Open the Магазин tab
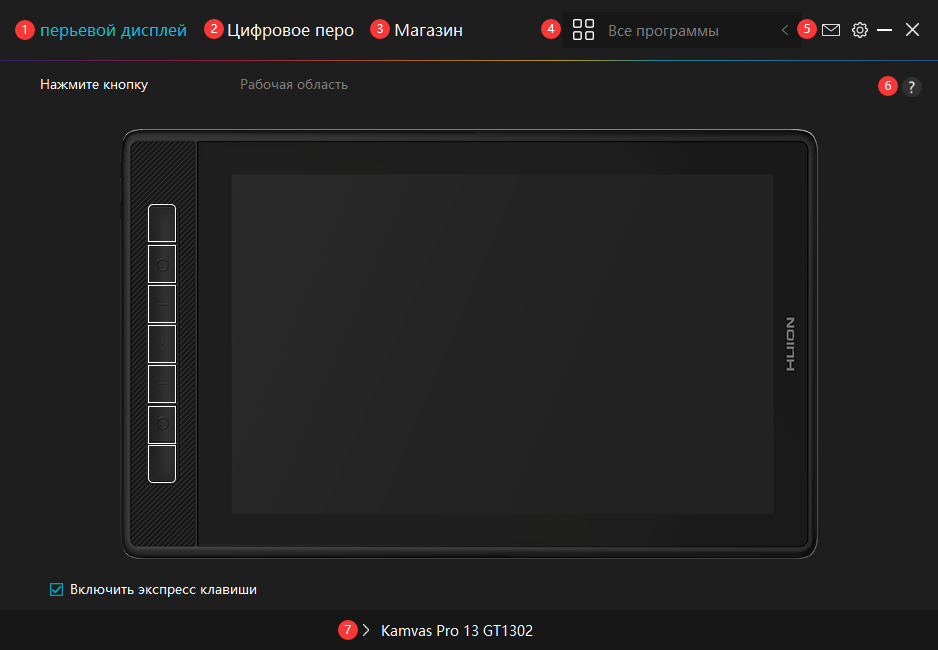The height and width of the screenshot is (650, 938). click(x=428, y=30)
